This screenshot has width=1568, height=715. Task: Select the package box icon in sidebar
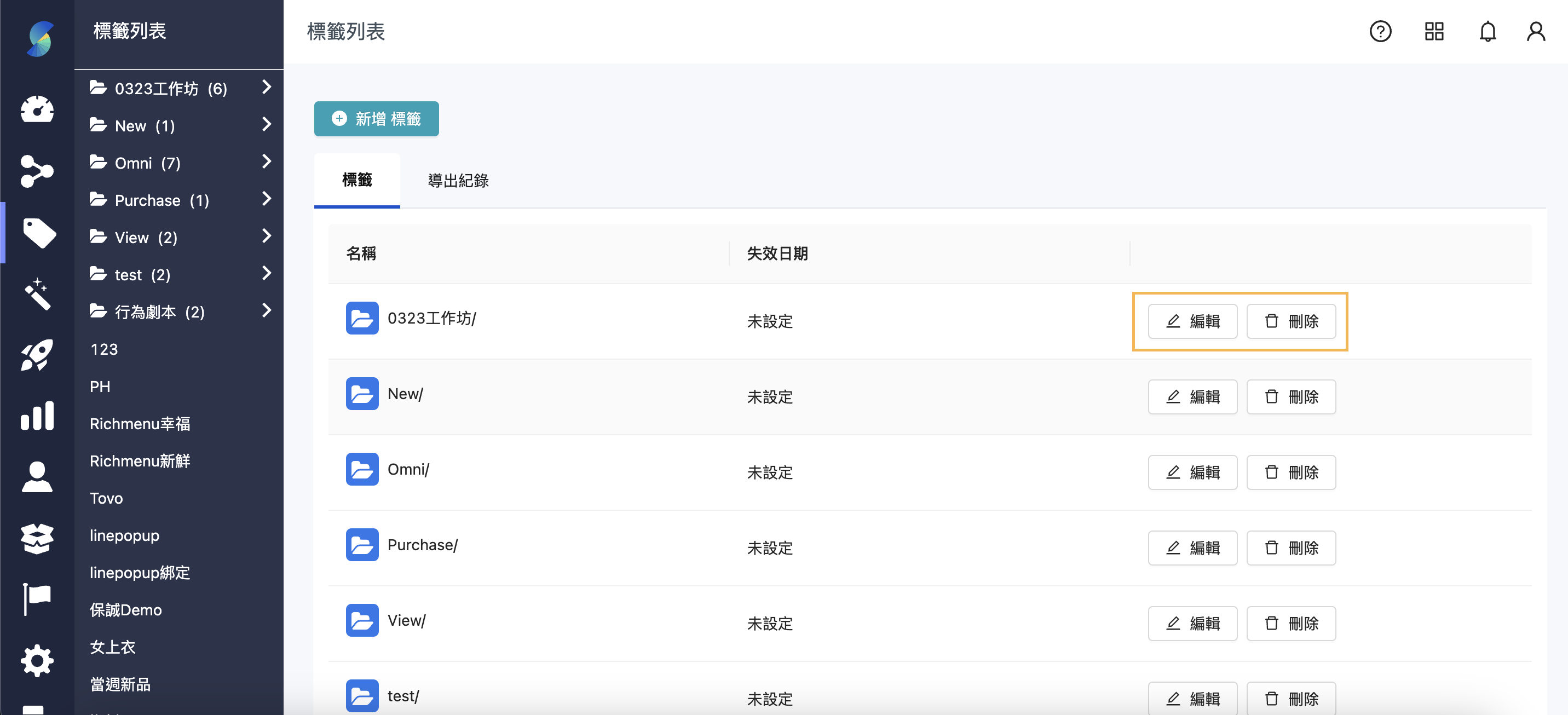[x=37, y=538]
